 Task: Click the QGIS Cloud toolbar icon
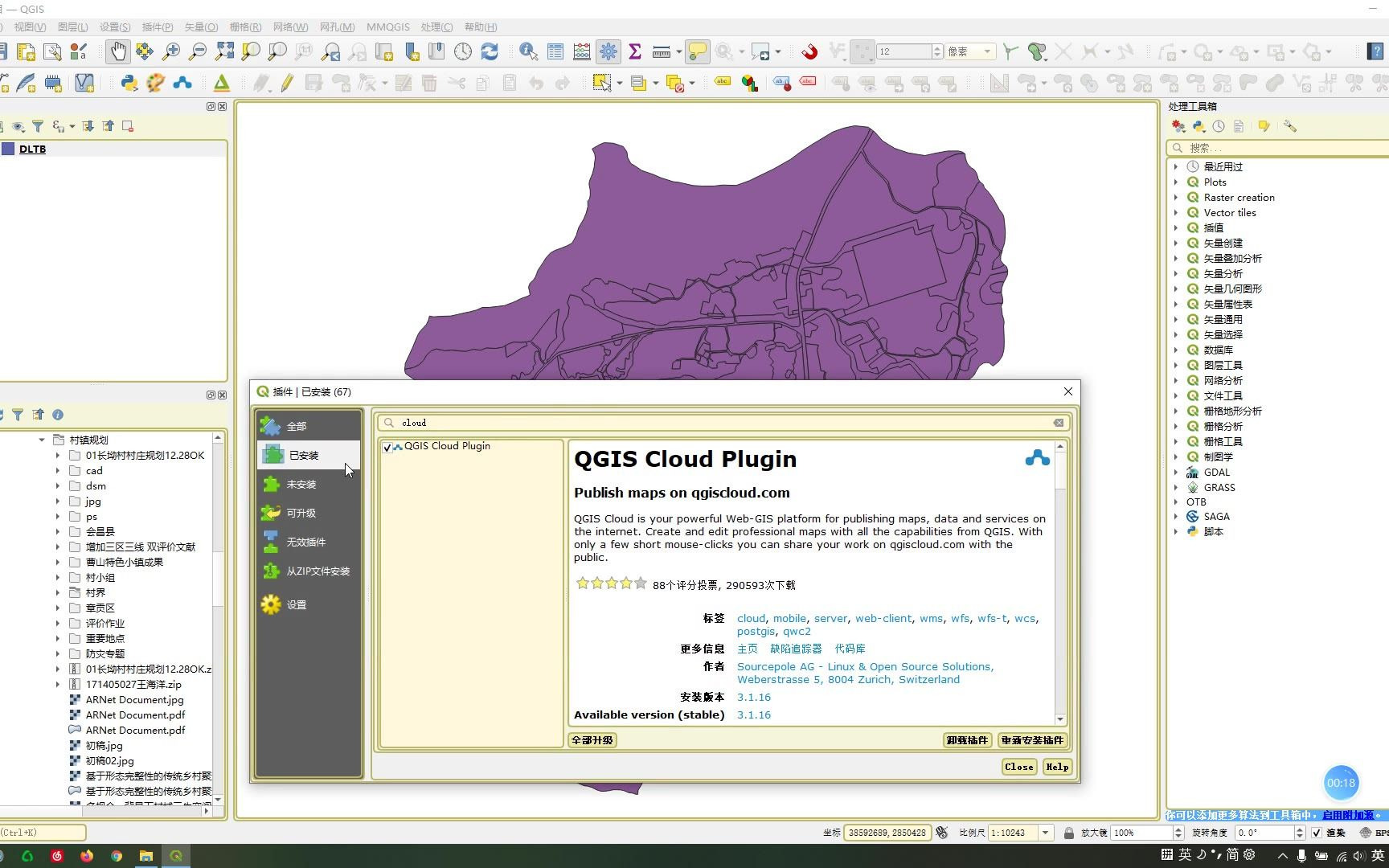tap(182, 82)
